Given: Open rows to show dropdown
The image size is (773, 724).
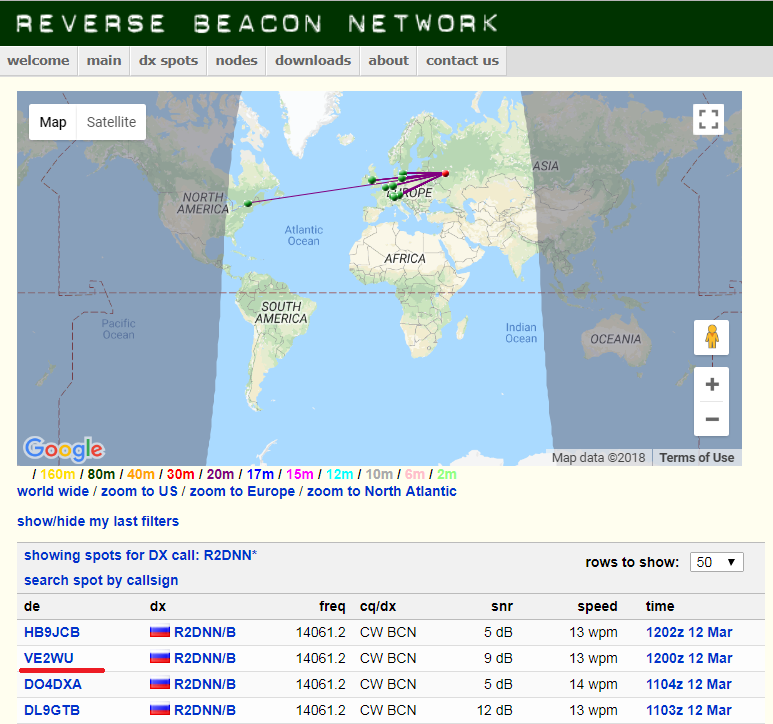Looking at the screenshot, I should click(x=717, y=562).
